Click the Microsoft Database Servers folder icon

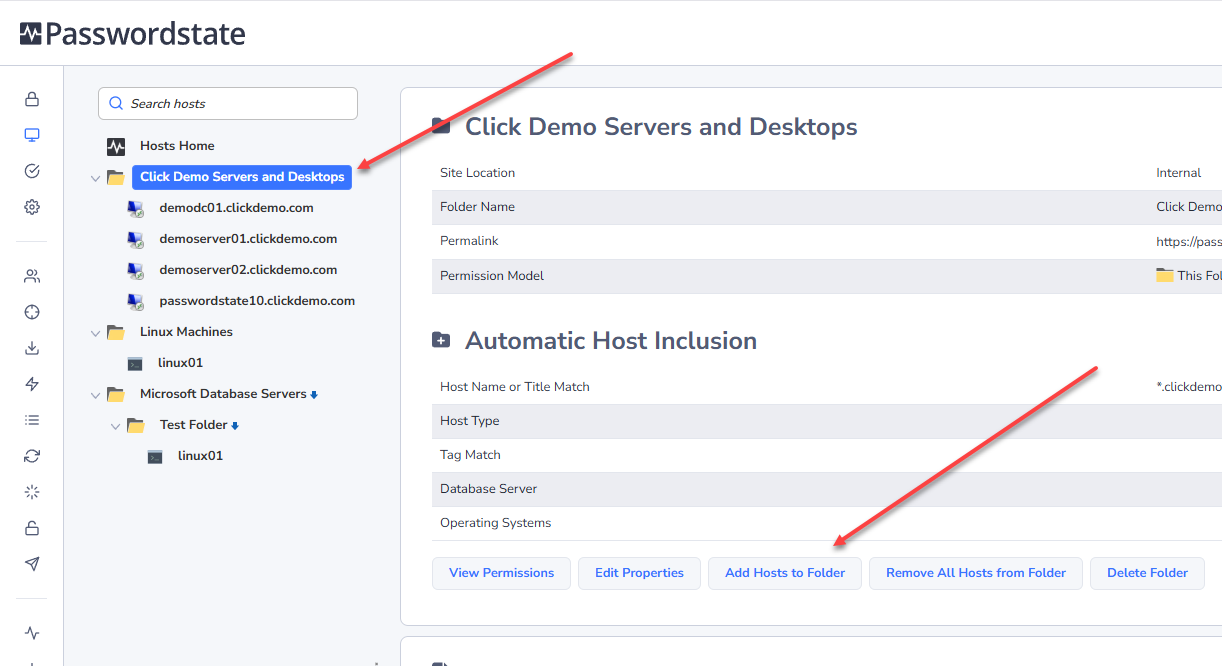[116, 394]
